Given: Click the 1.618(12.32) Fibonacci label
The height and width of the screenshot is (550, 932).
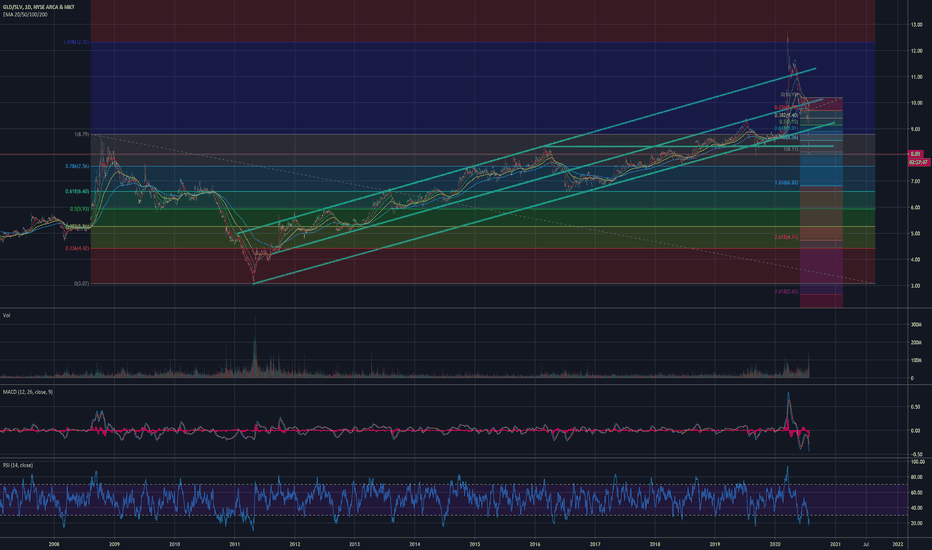Looking at the screenshot, I should [x=76, y=42].
